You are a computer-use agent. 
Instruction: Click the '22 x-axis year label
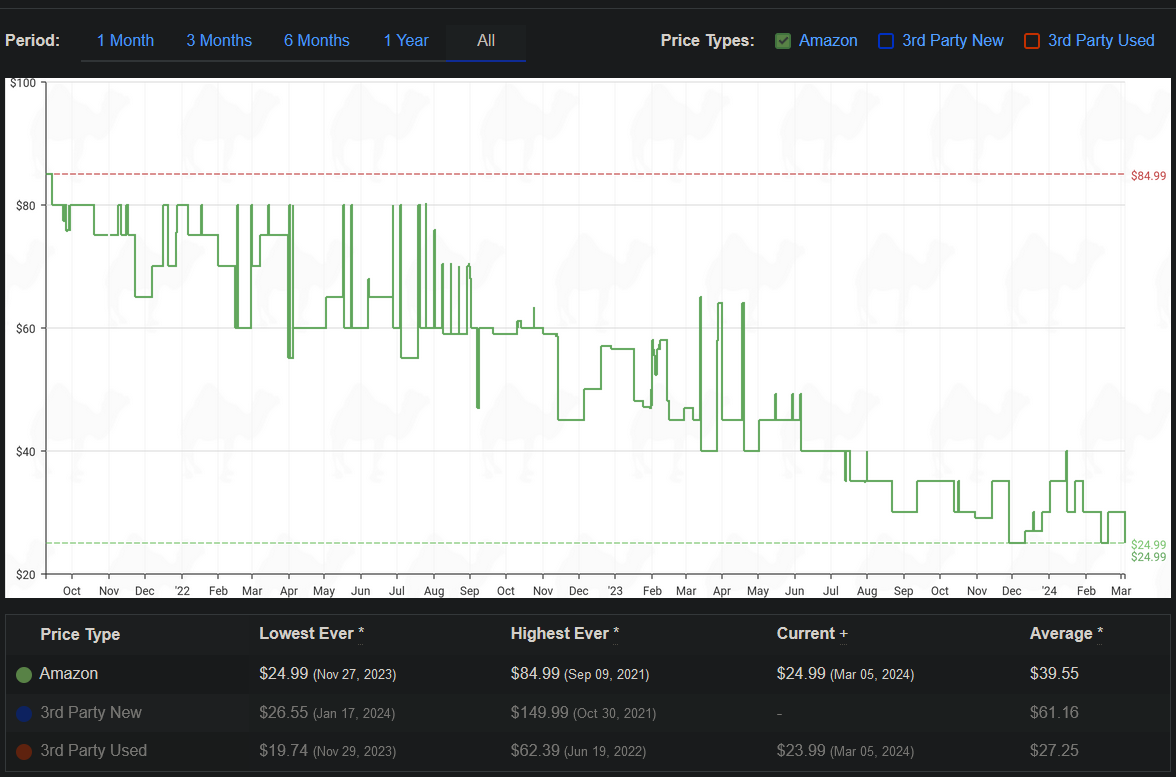(182, 591)
